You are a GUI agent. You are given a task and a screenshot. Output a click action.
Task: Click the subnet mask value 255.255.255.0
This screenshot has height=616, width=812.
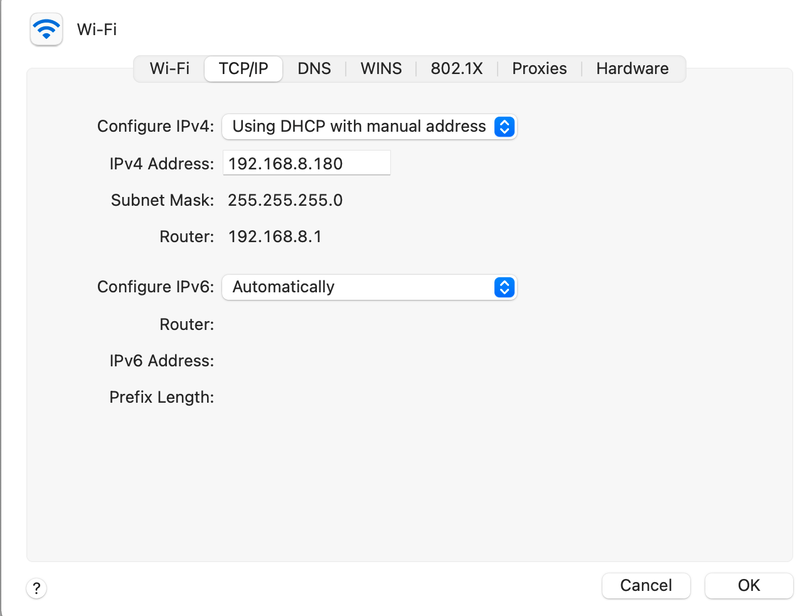pos(285,200)
